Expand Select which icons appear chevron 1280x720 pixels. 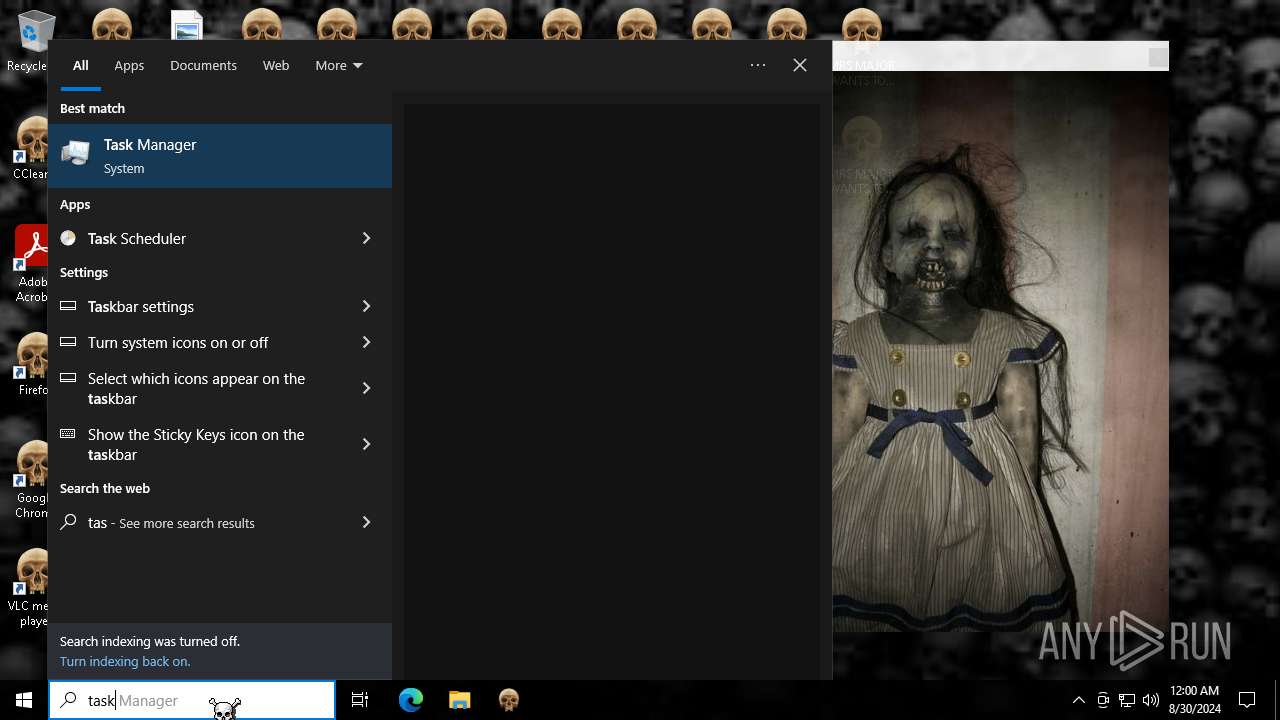[366, 388]
